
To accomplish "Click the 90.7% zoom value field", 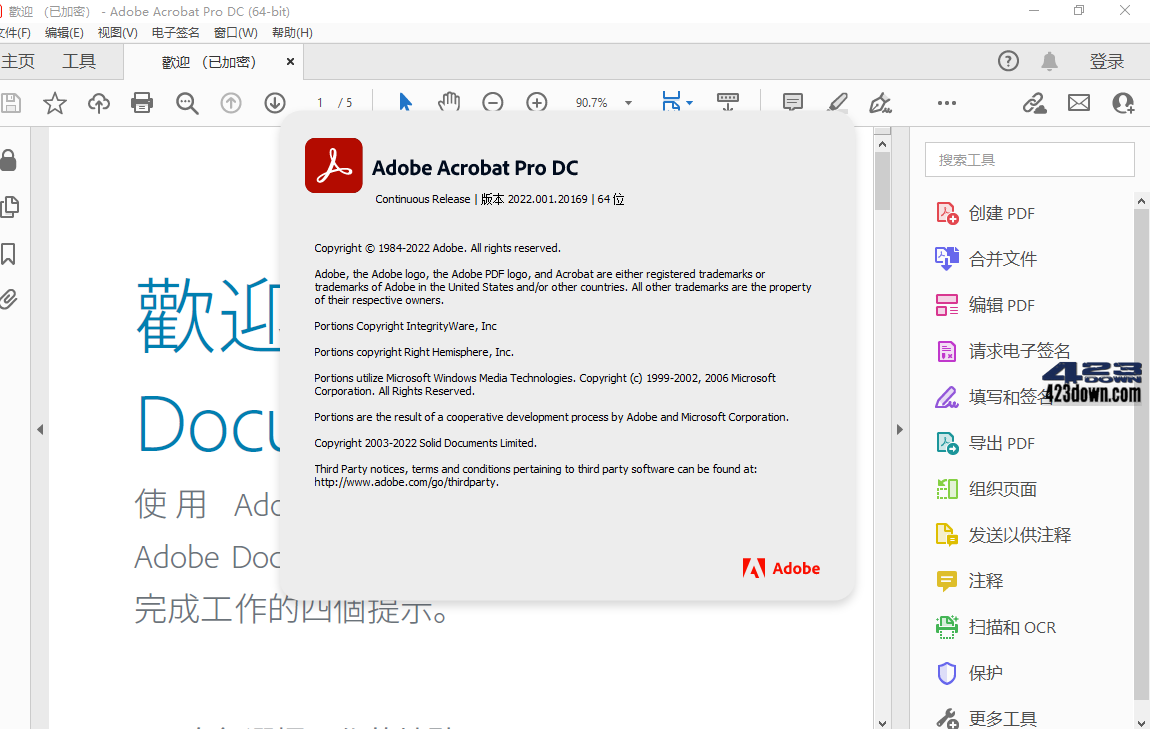I will (x=592, y=103).
